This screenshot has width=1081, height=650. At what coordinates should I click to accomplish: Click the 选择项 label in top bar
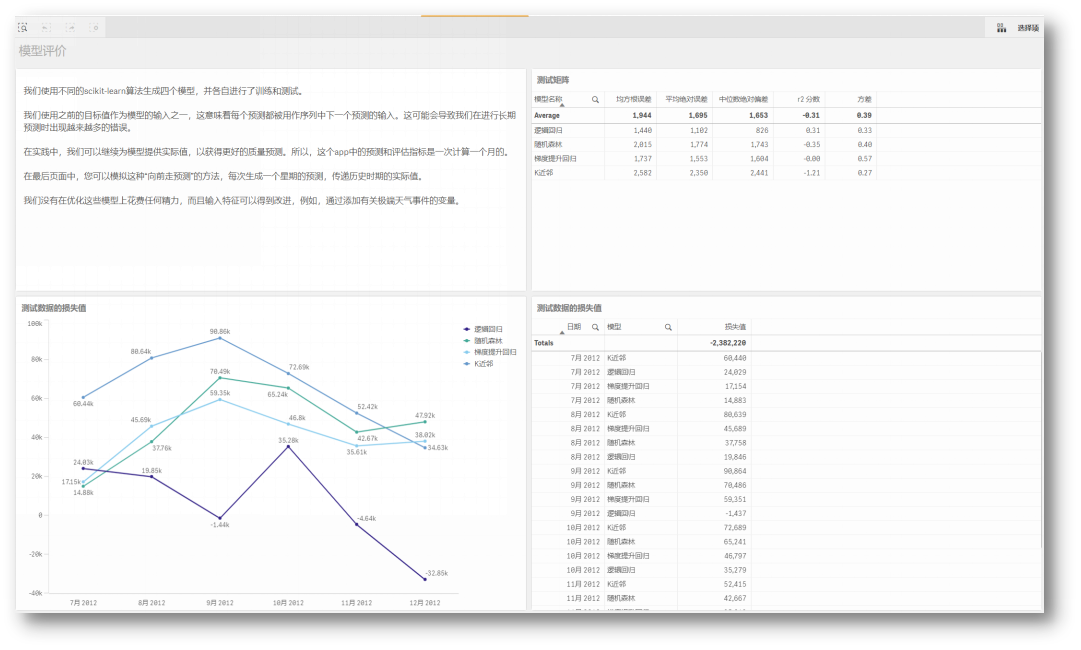1027,28
